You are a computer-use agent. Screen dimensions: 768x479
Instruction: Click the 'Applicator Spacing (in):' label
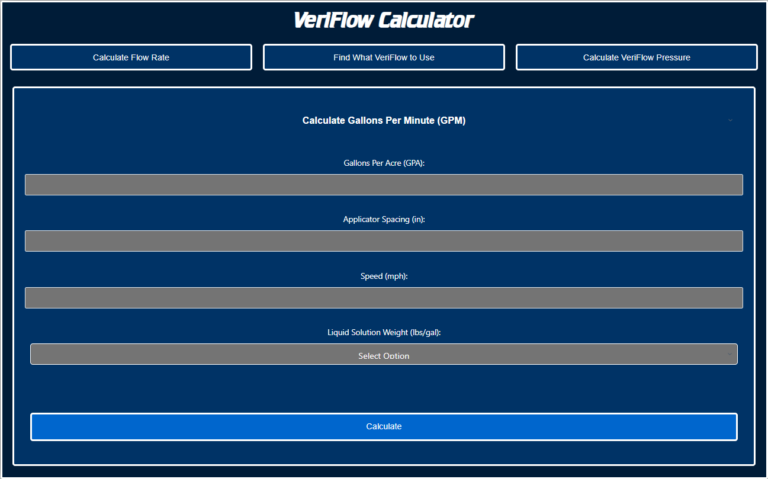click(x=384, y=218)
